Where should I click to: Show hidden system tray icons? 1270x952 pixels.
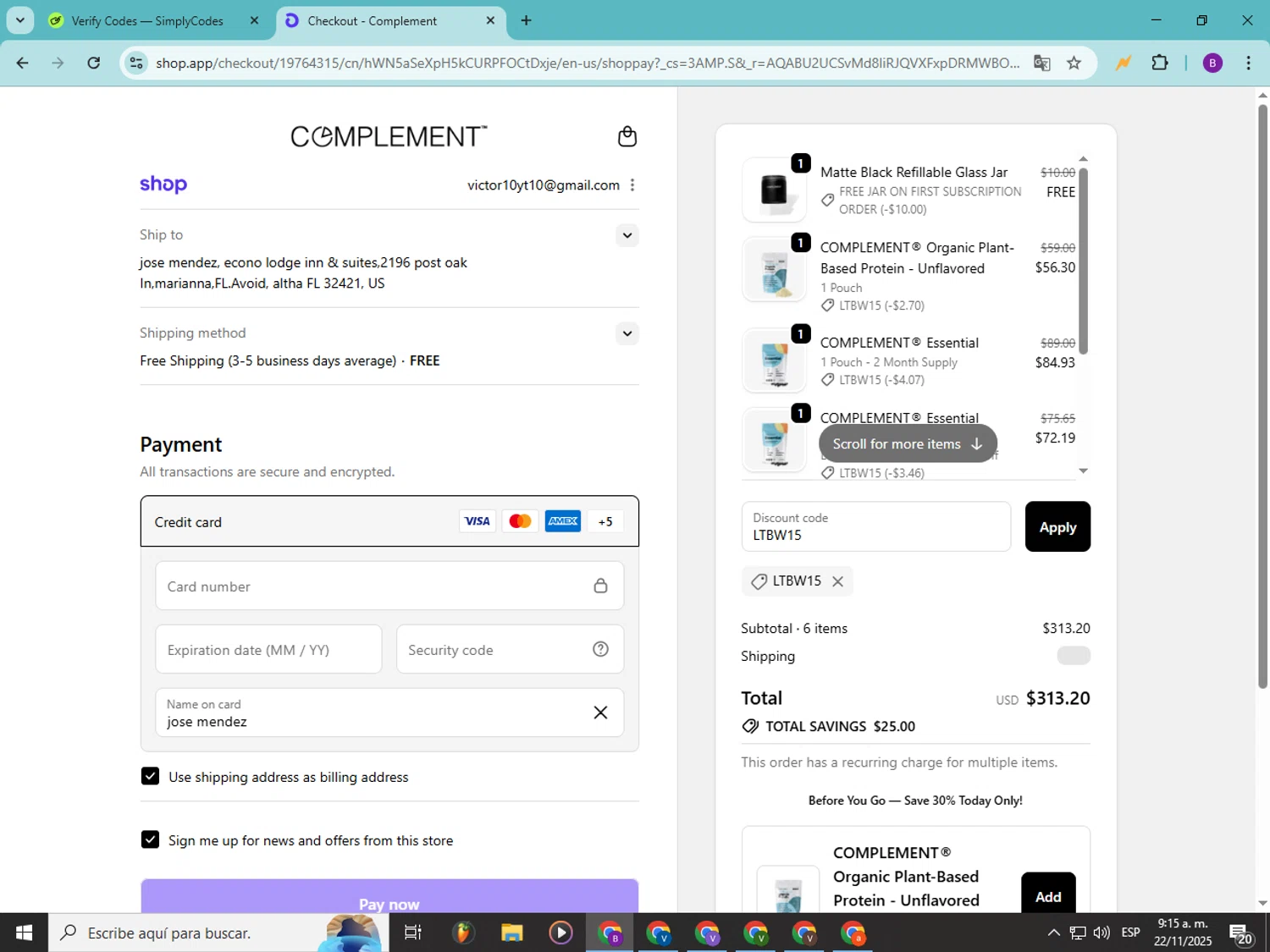1053,933
